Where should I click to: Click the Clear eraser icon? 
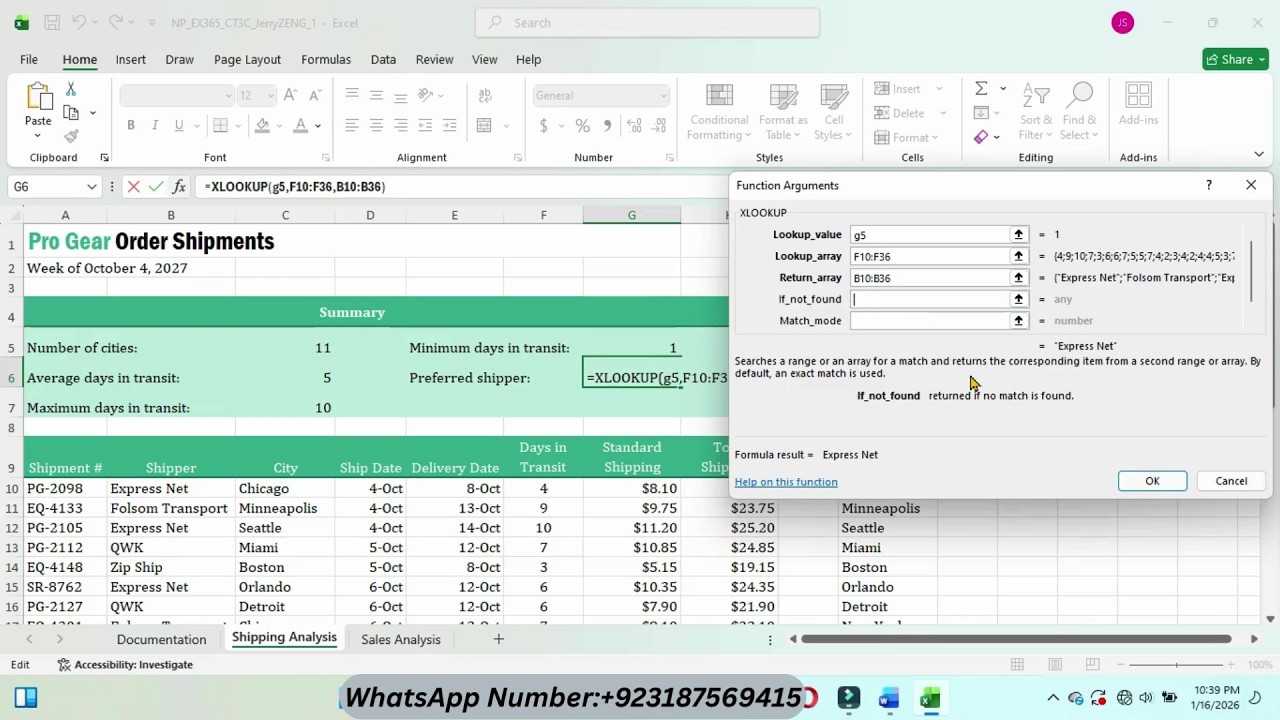(x=982, y=137)
